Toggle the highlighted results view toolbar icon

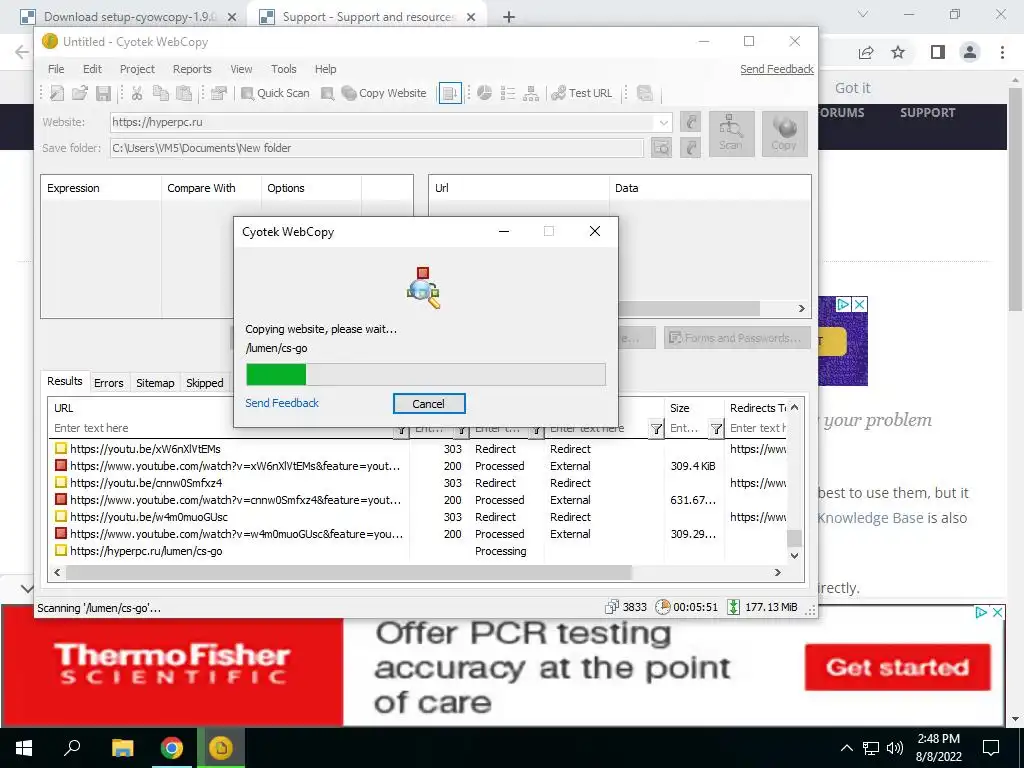(x=450, y=93)
